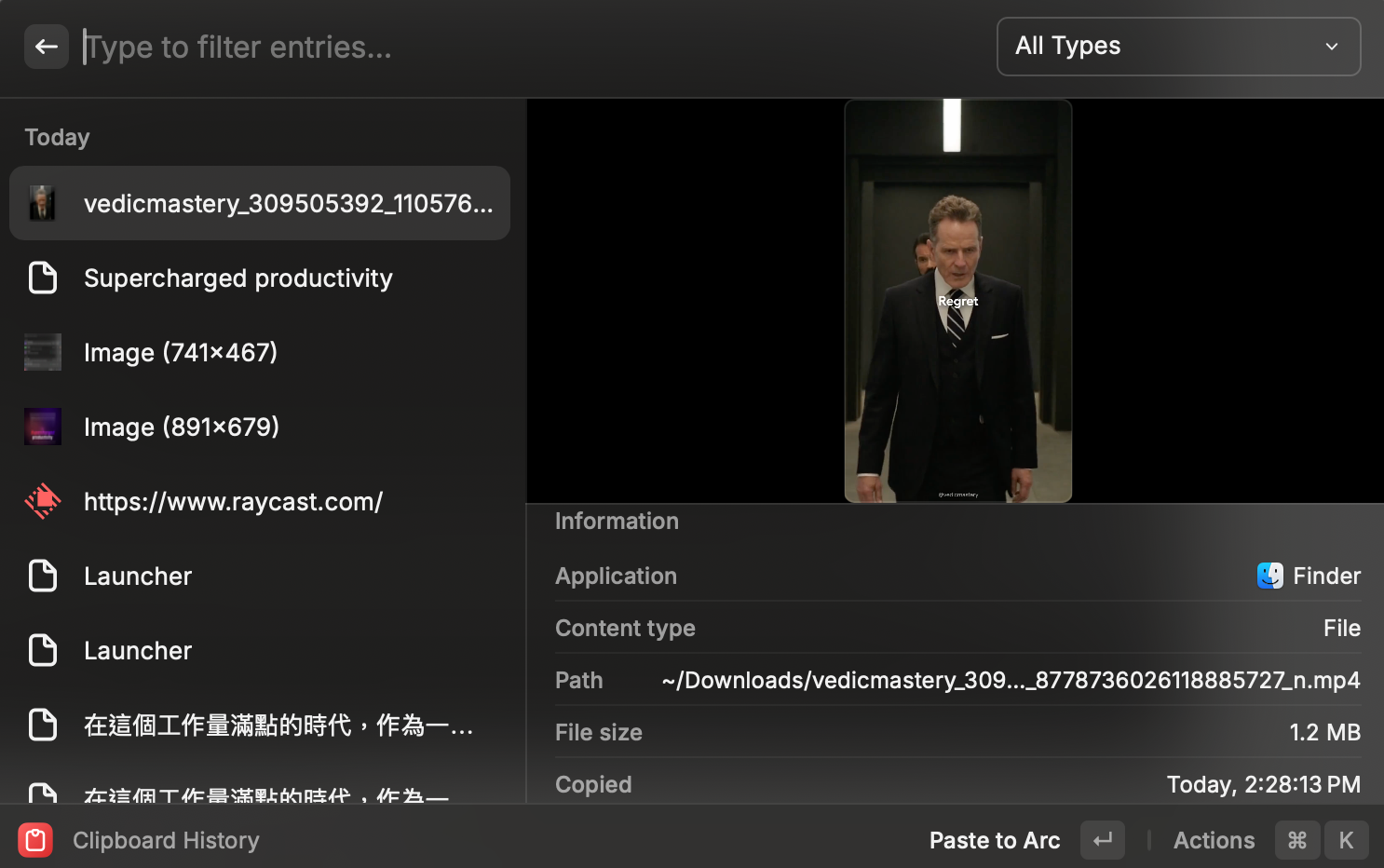1384x868 pixels.
Task: Select the https://www.raycast.com/ entry
Action: [233, 501]
